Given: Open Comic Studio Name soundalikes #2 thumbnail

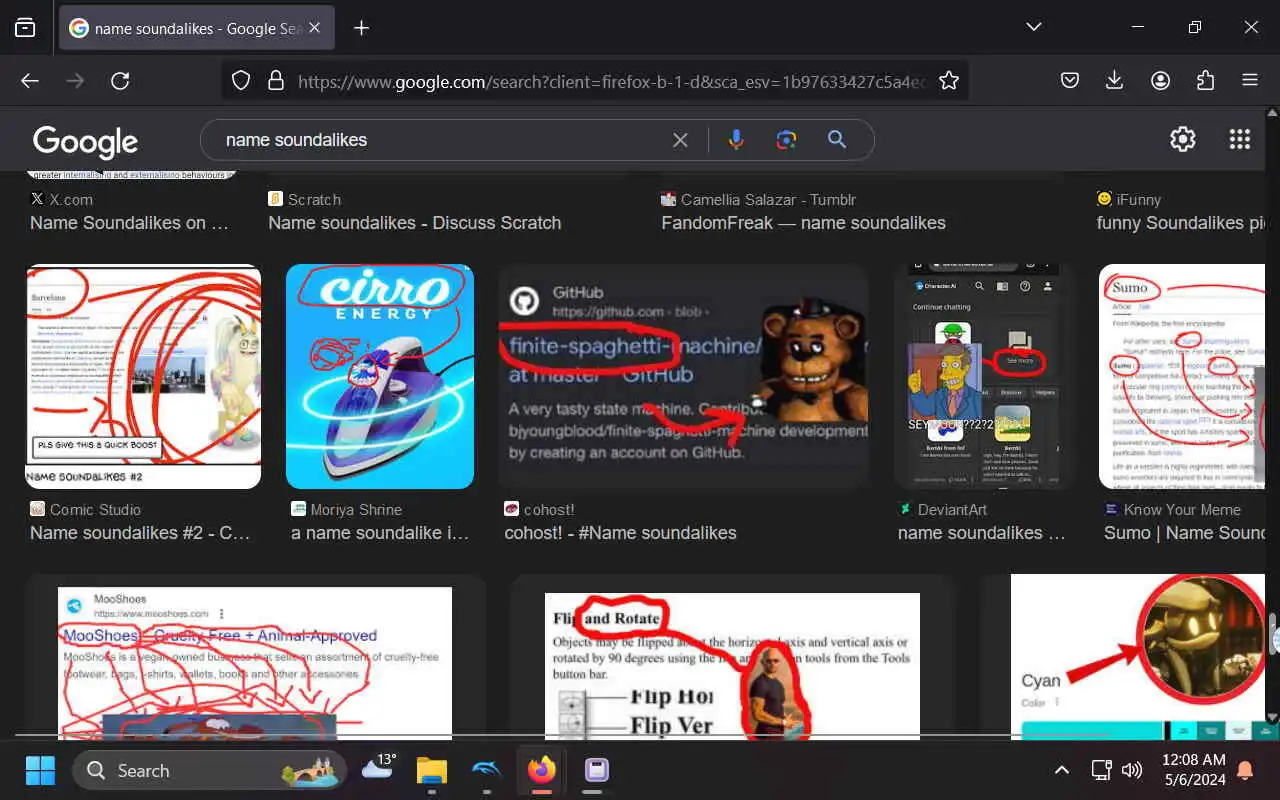Looking at the screenshot, I should pyautogui.click(x=143, y=376).
